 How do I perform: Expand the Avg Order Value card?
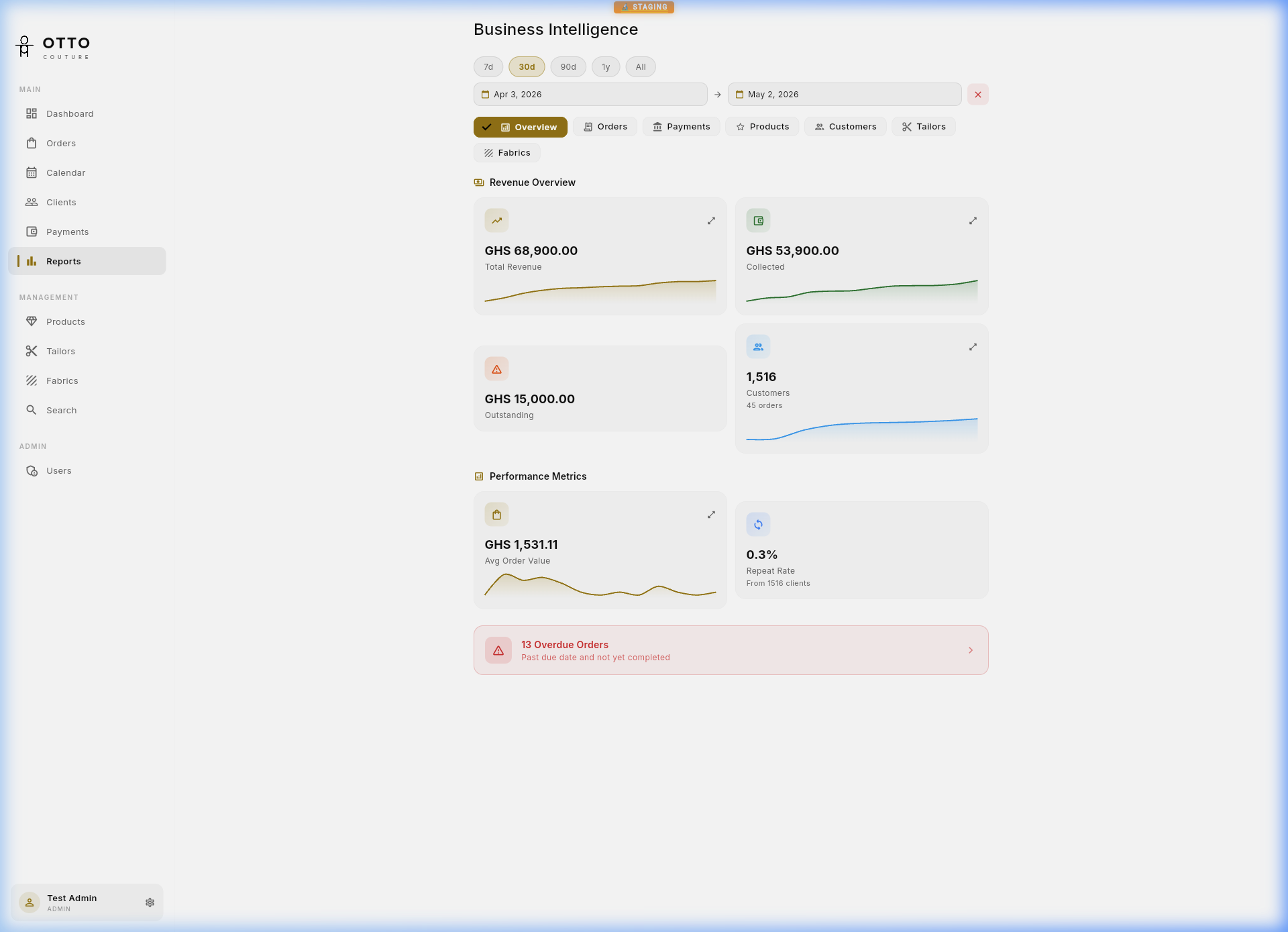coord(711,515)
